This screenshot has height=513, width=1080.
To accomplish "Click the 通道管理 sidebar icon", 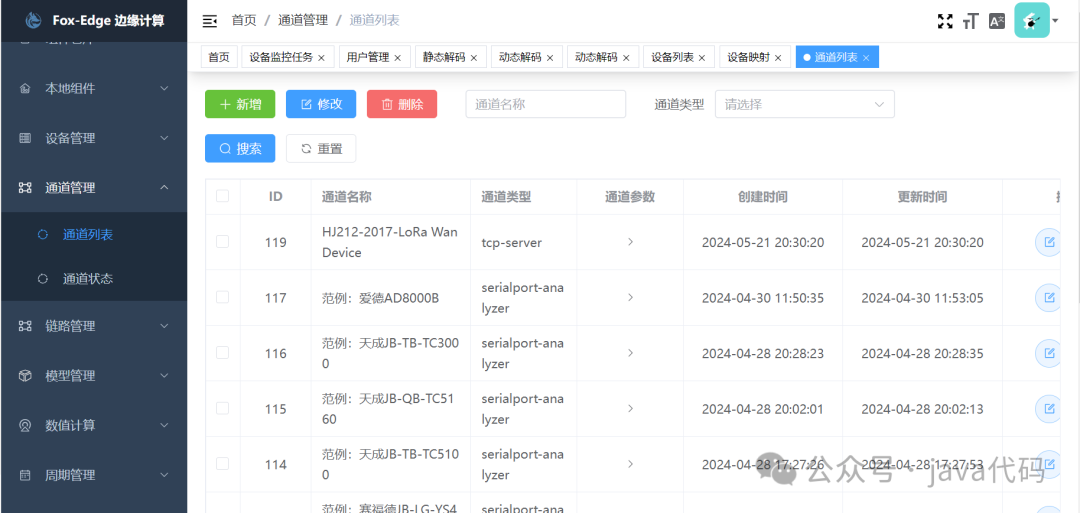I will pos(25,188).
